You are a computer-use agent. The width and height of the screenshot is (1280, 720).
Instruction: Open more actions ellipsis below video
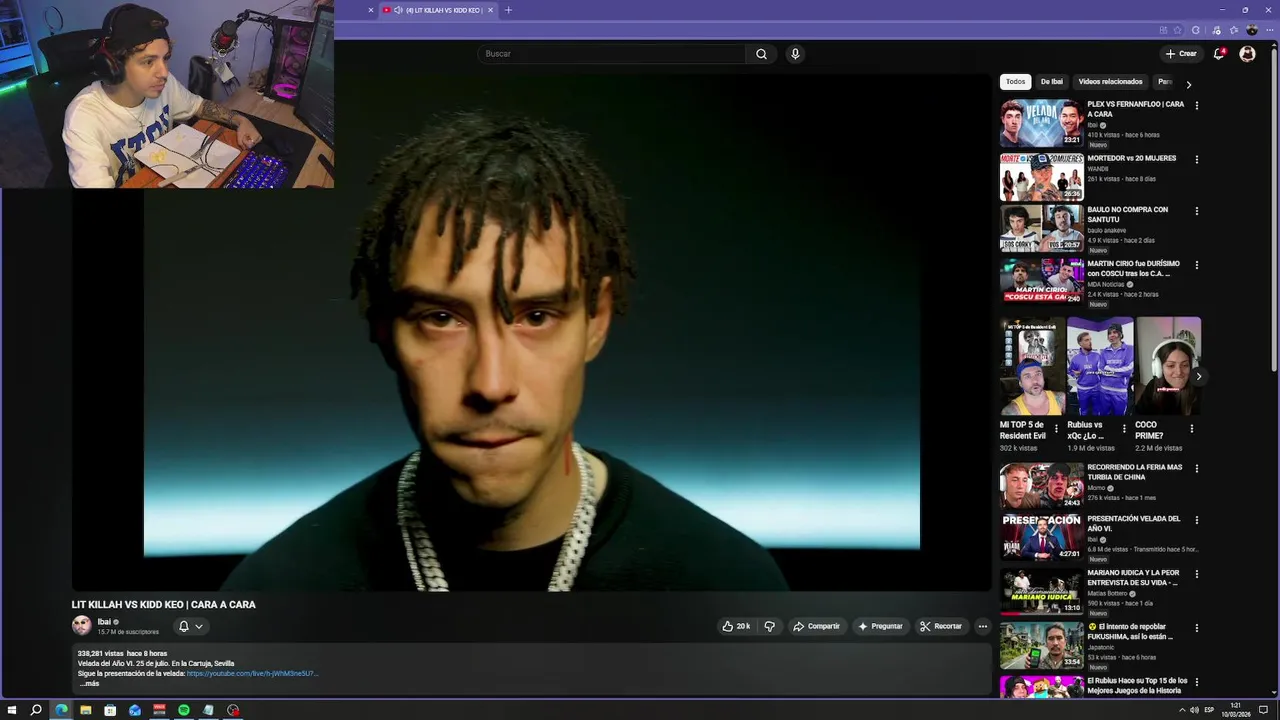tap(982, 626)
